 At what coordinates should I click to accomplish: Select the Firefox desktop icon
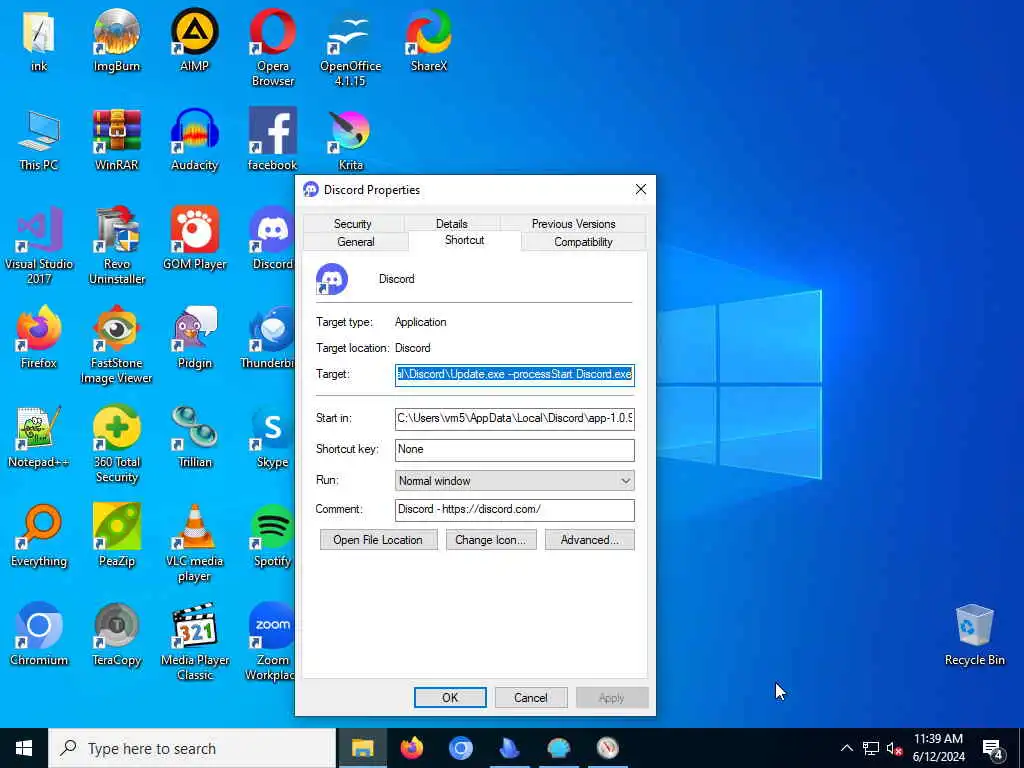click(x=39, y=337)
